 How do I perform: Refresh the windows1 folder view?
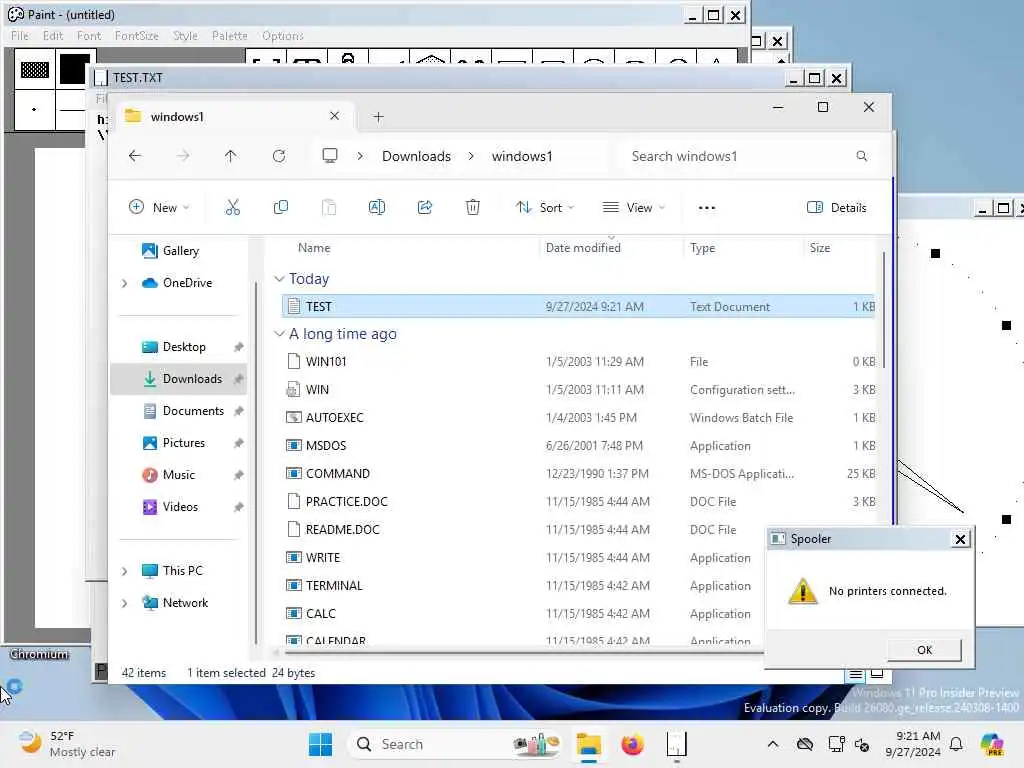point(279,156)
